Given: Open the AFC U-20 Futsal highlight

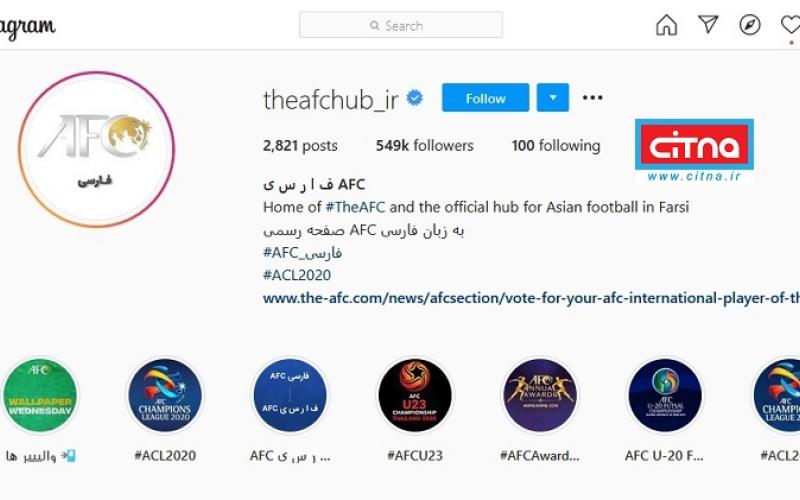Looking at the screenshot, I should pyautogui.click(x=665, y=395).
